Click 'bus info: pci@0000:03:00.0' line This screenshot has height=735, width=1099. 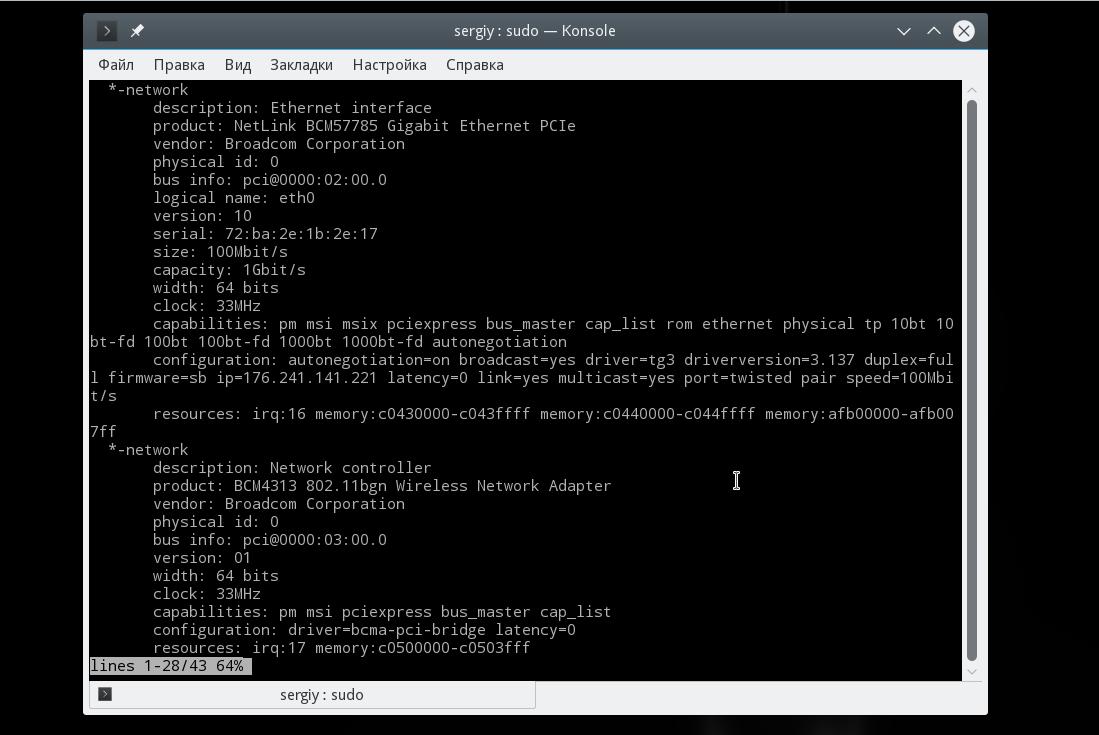(x=270, y=540)
